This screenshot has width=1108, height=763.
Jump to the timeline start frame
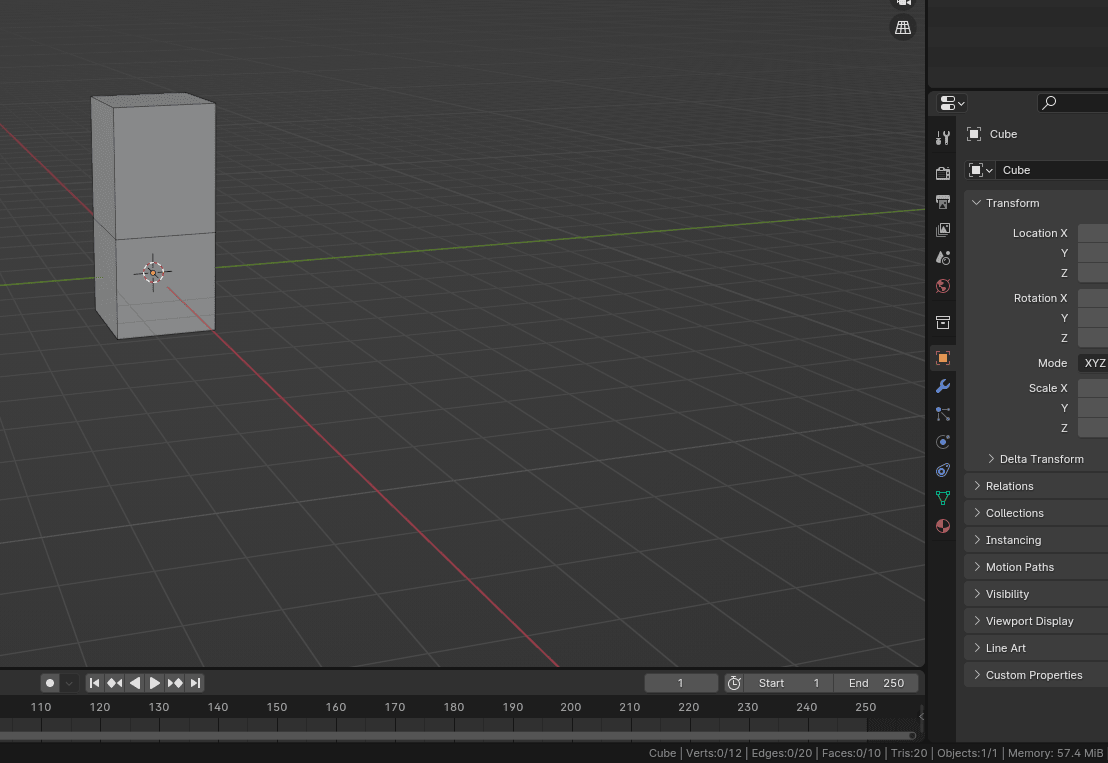94,683
